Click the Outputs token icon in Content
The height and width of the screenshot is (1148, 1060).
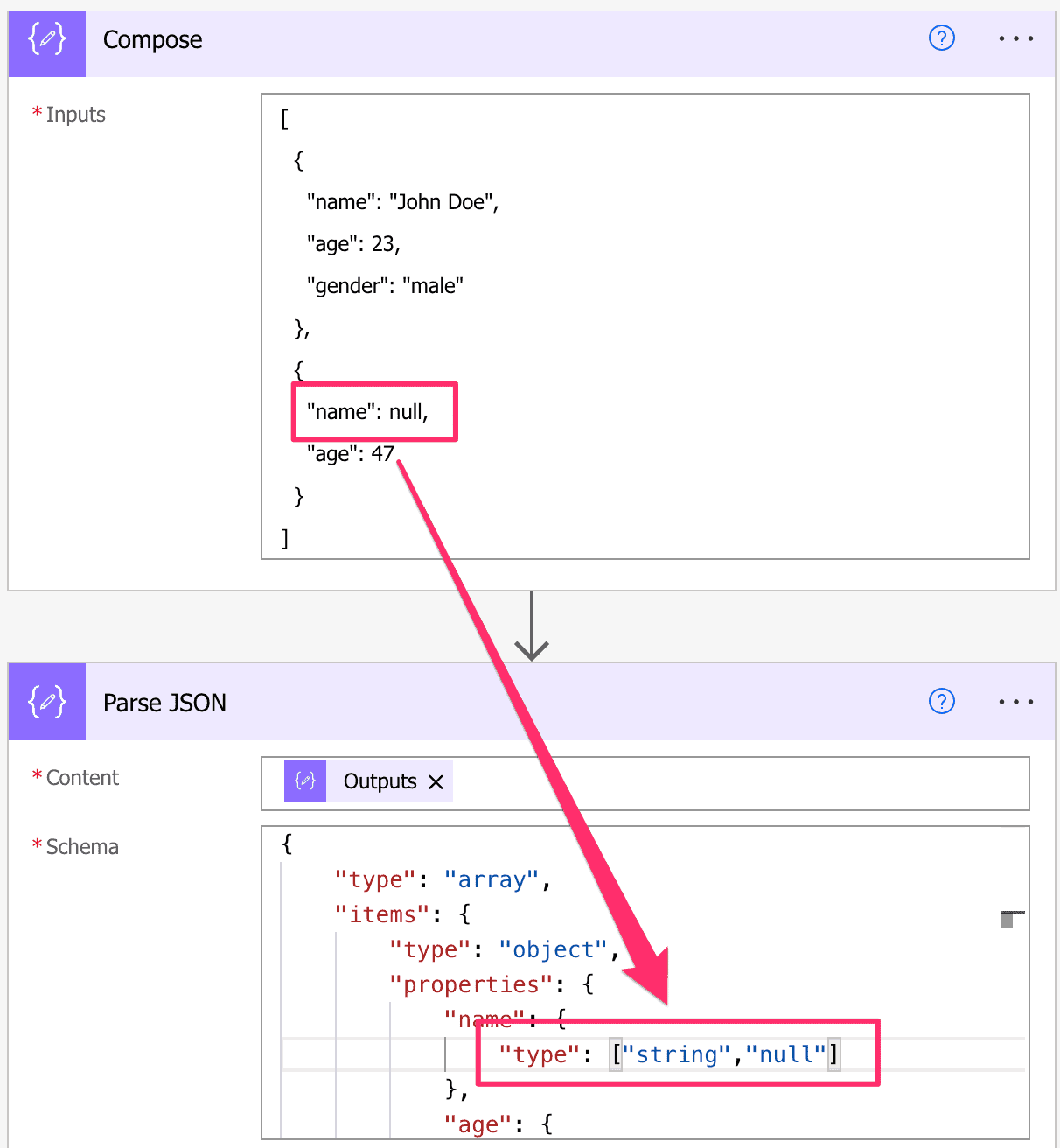(304, 780)
